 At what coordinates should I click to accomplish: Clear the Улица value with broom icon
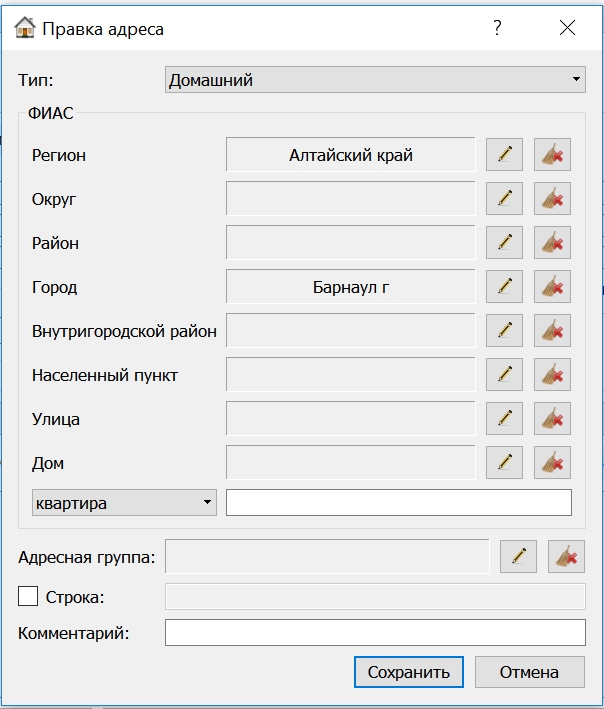click(x=552, y=418)
